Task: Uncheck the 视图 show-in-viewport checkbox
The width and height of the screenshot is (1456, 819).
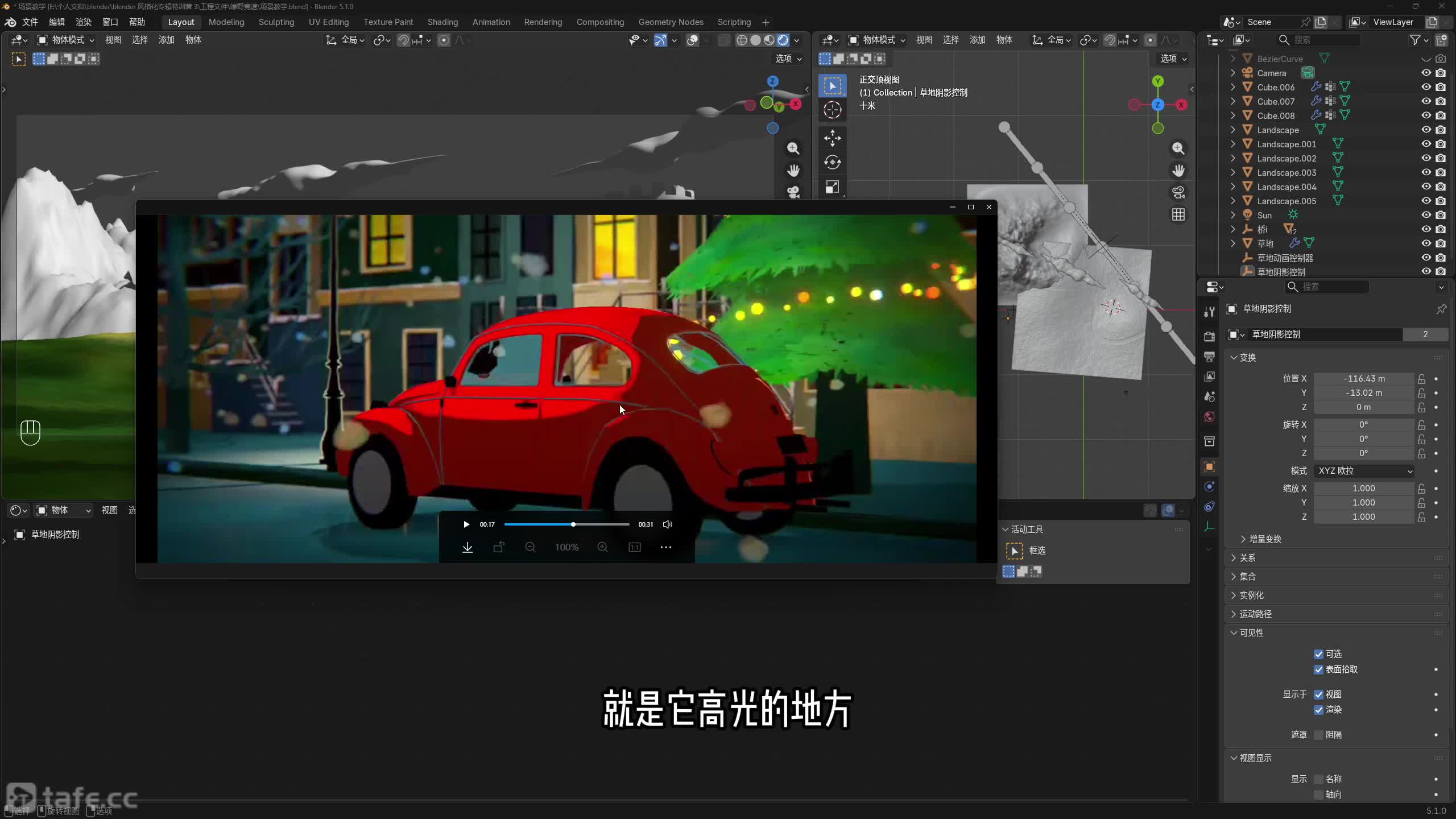Action: (x=1318, y=694)
